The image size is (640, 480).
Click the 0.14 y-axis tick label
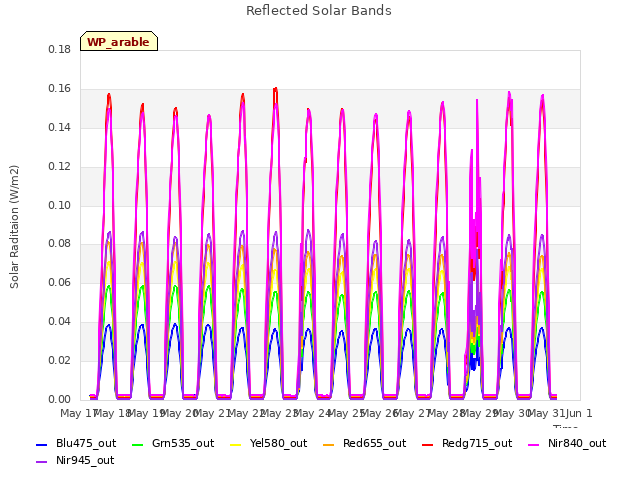click(60, 127)
